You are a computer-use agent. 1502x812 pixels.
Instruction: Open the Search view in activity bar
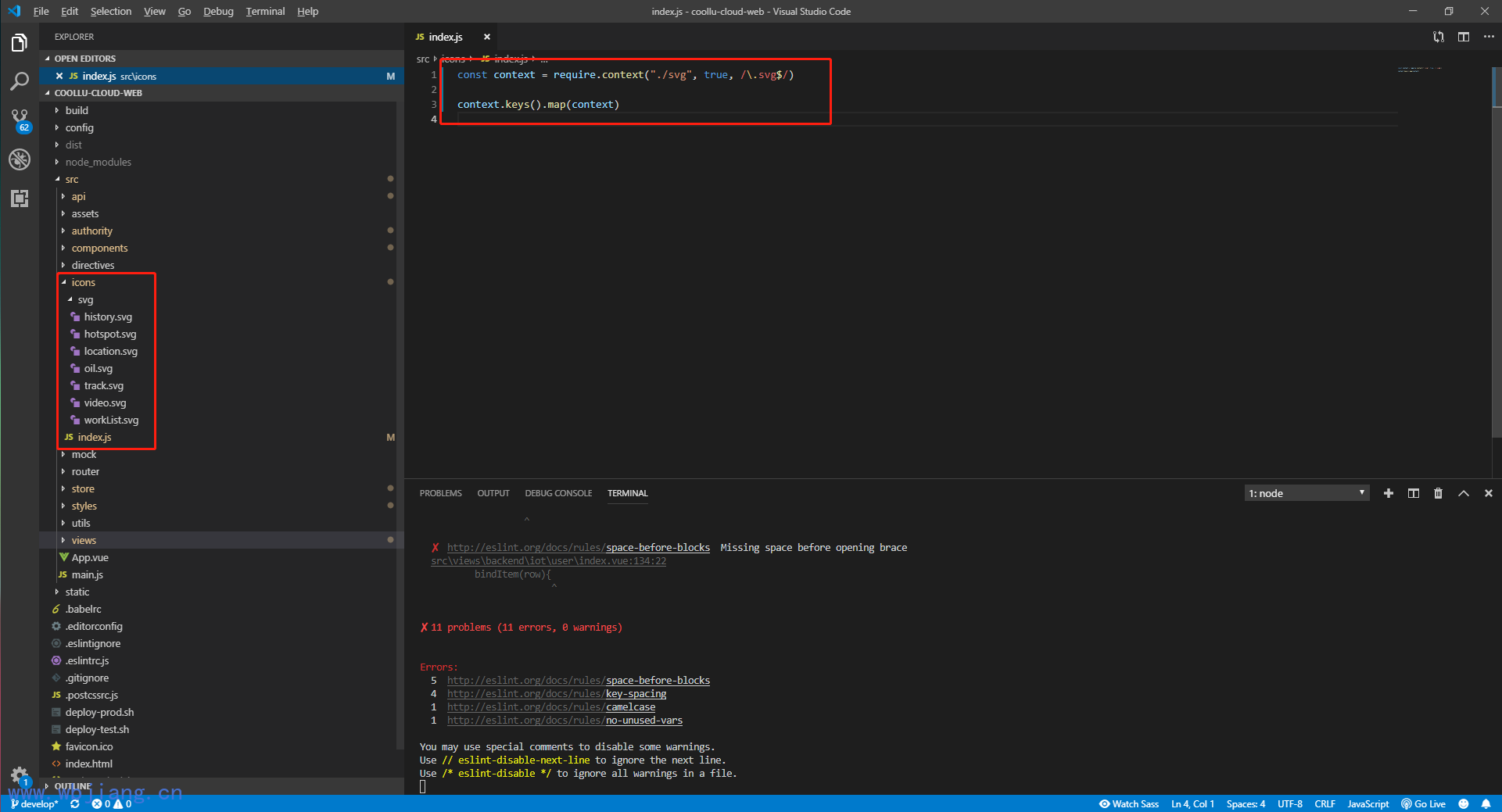(20, 81)
